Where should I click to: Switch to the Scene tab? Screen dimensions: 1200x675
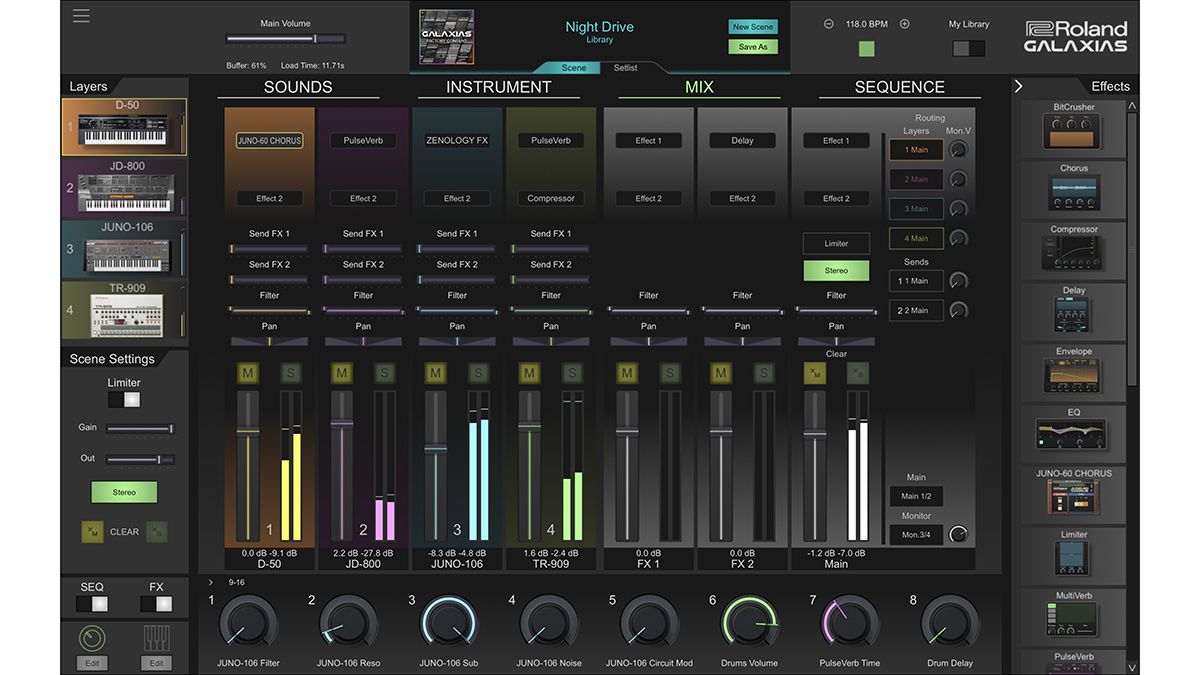click(574, 67)
